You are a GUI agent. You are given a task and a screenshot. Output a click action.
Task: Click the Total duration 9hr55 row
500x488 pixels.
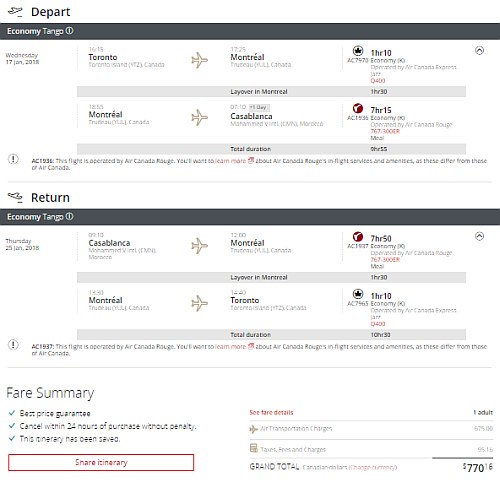tap(271, 149)
